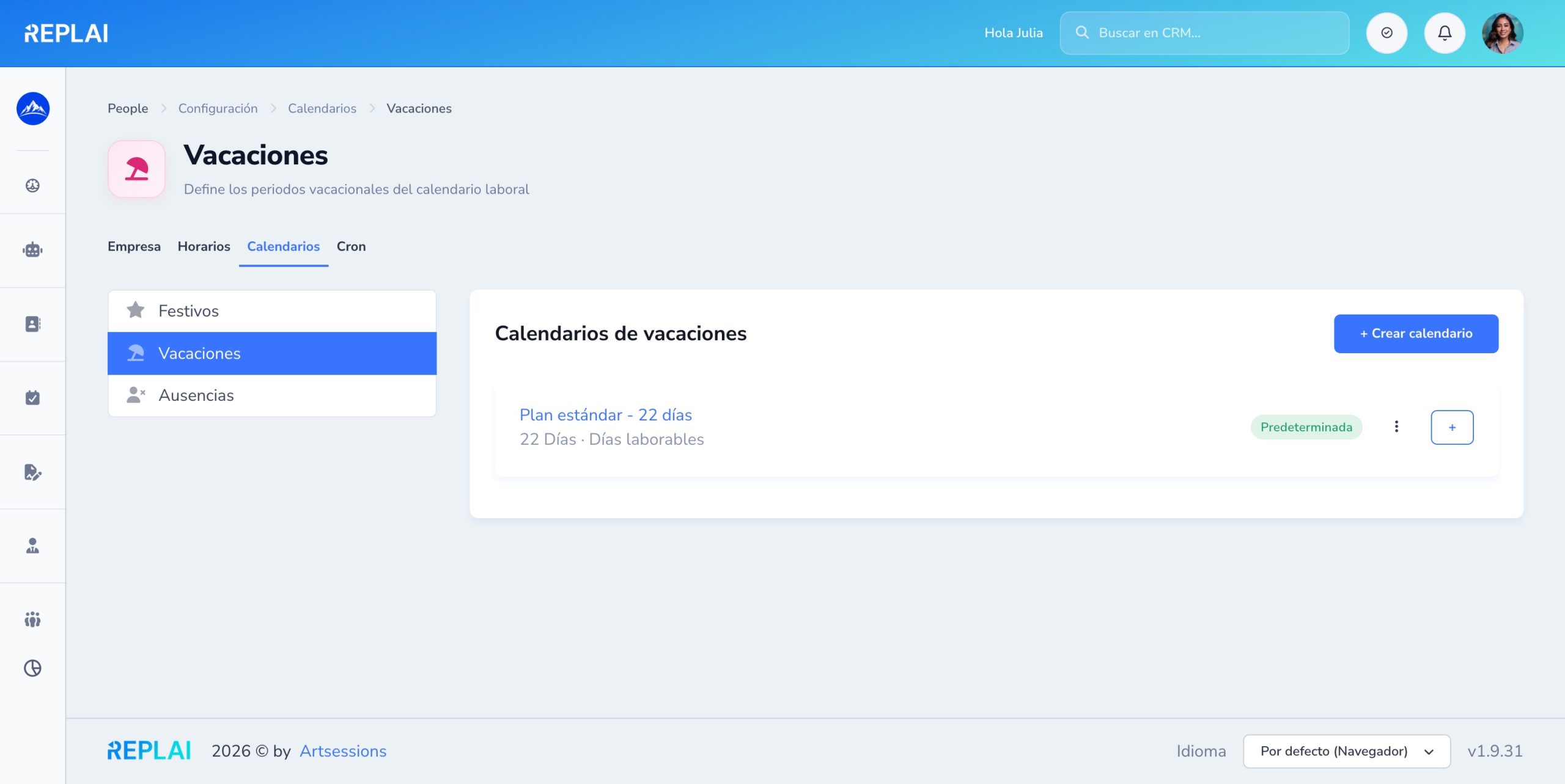Screen dimensions: 1565x784
Task: Open the document signature sidebar icon
Action: pyautogui.click(x=33, y=472)
